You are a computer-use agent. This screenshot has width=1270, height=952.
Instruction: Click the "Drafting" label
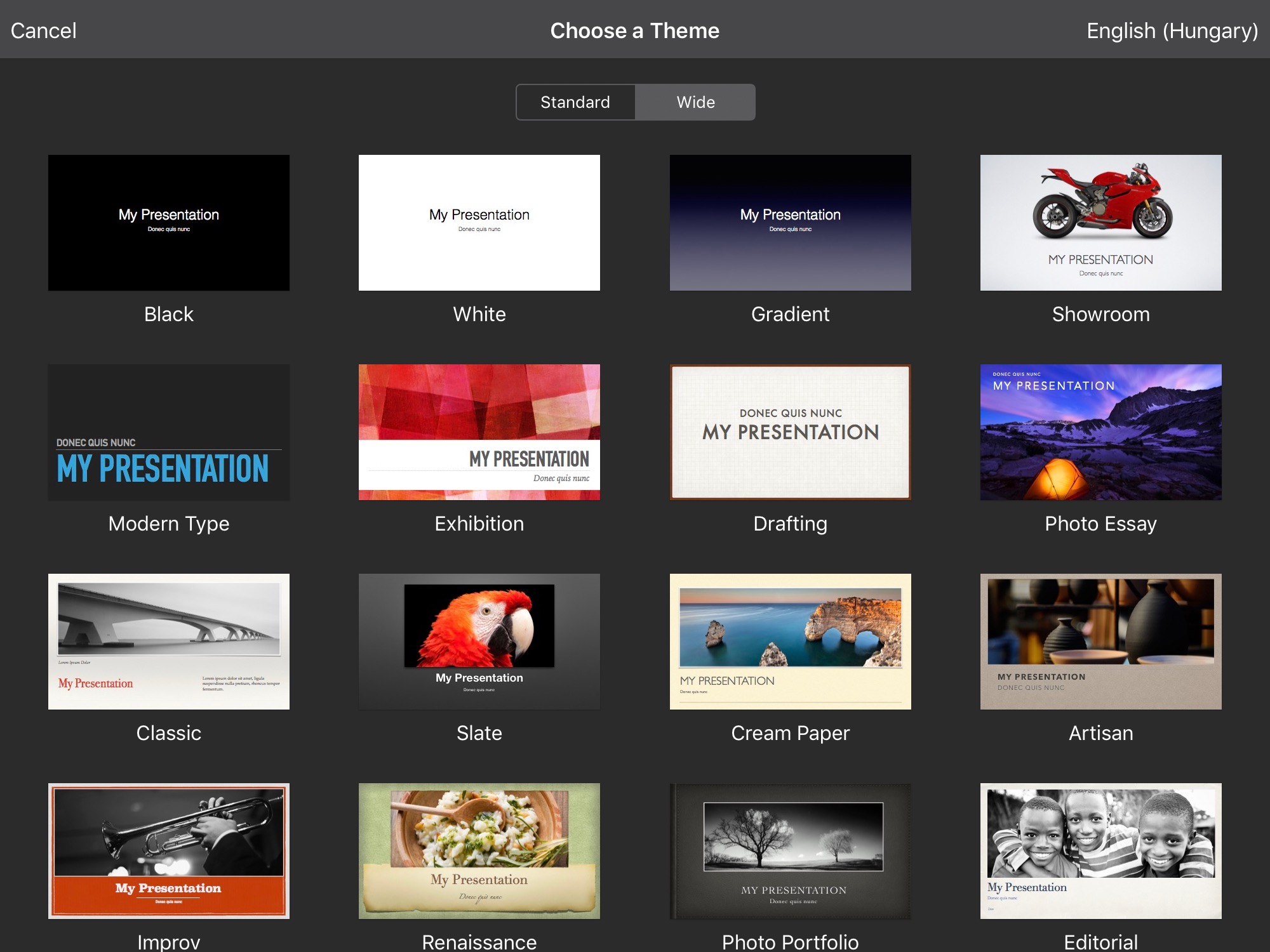(x=791, y=524)
